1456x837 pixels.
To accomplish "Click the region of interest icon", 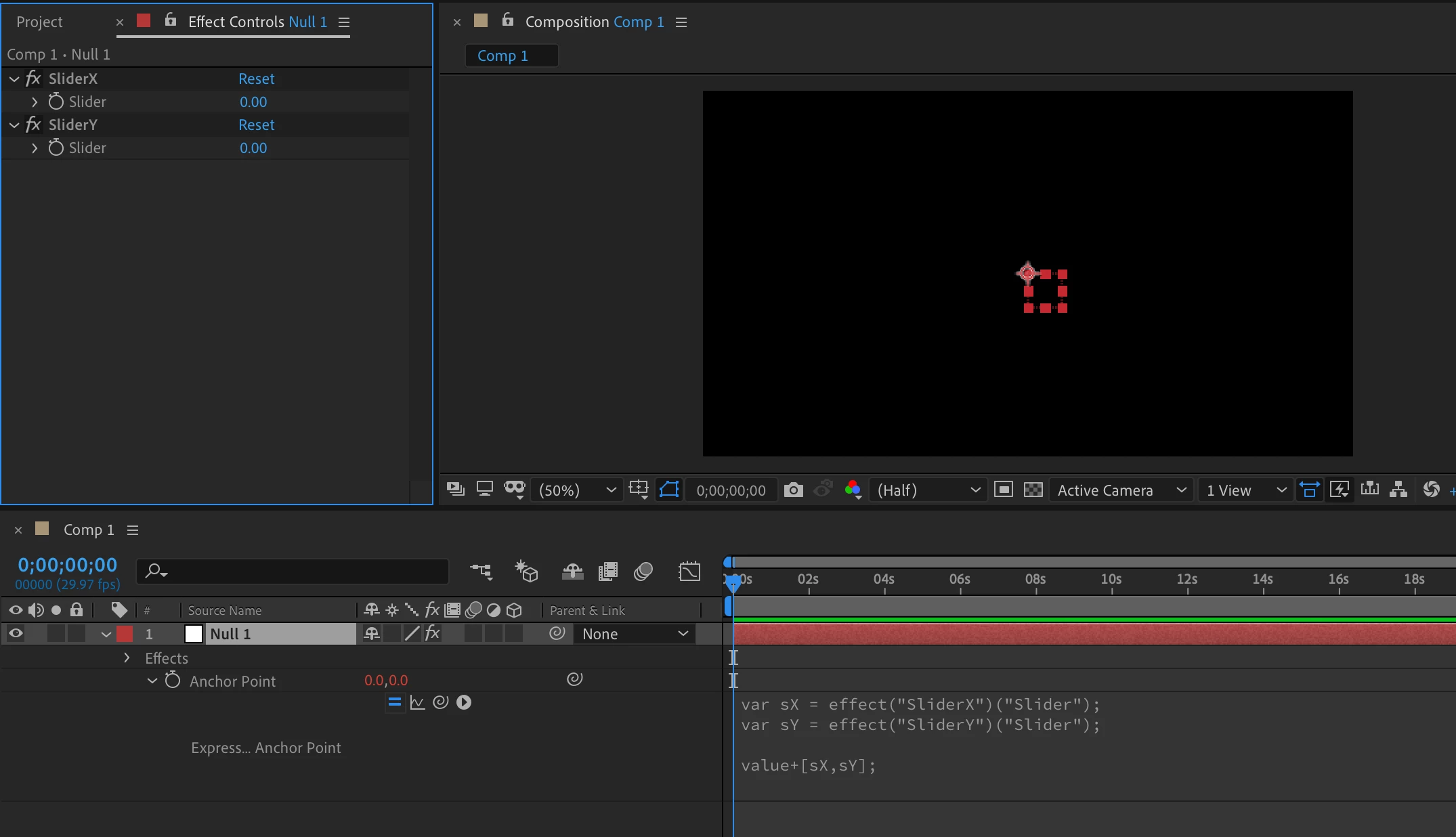I will tap(1003, 490).
